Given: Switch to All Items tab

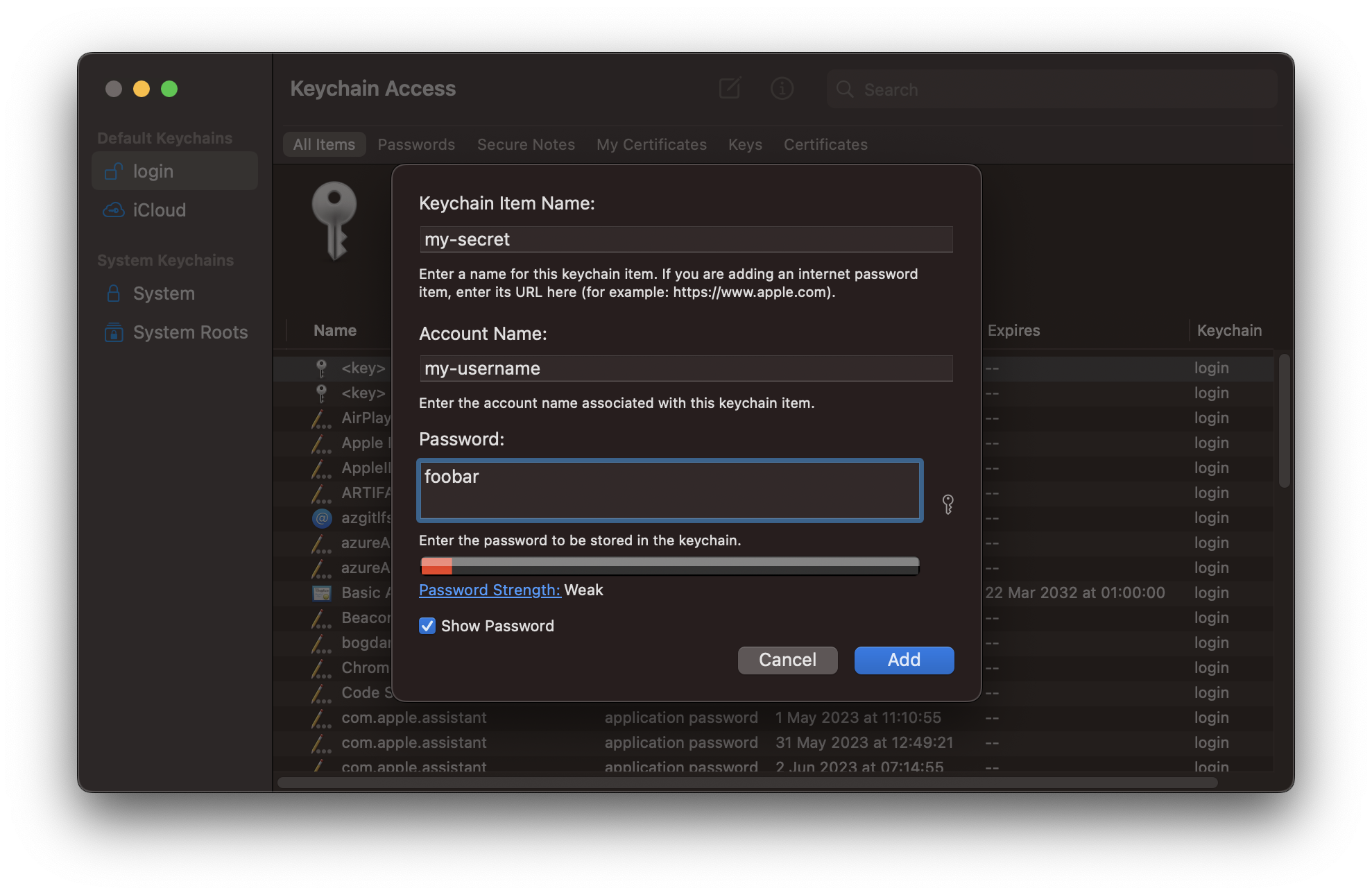Looking at the screenshot, I should tap(324, 144).
